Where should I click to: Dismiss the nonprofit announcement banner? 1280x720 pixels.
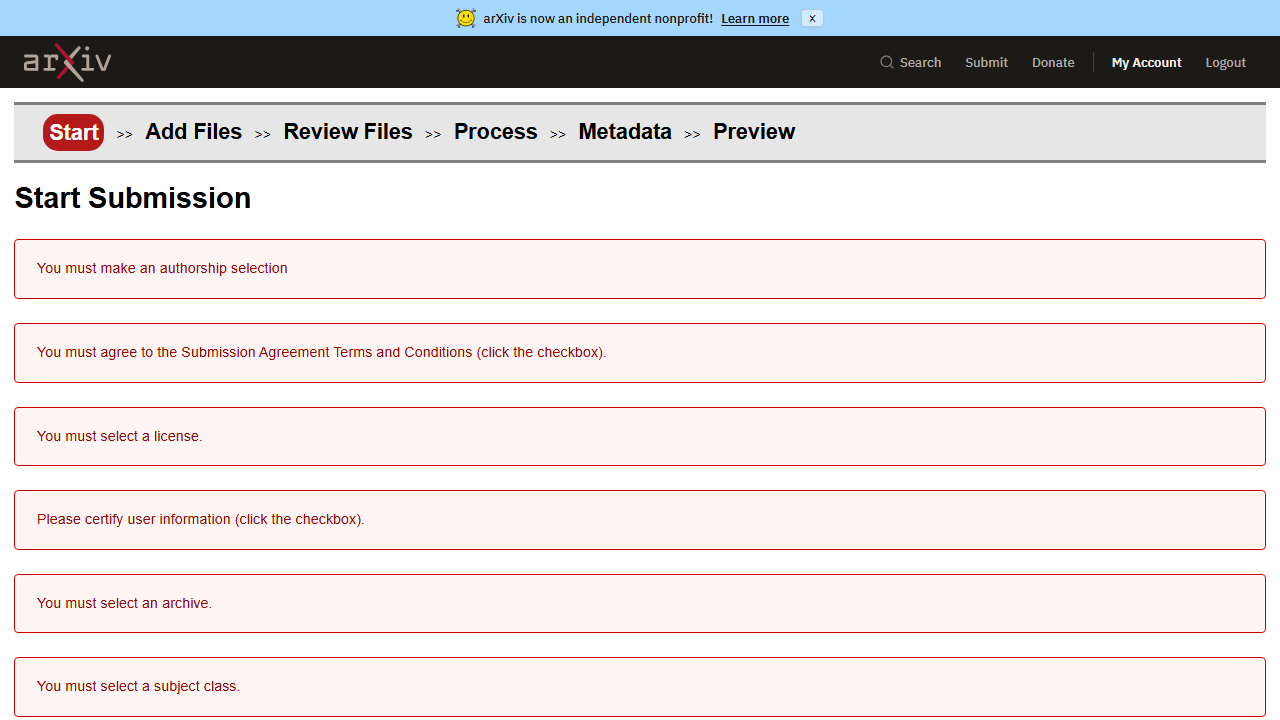812,18
